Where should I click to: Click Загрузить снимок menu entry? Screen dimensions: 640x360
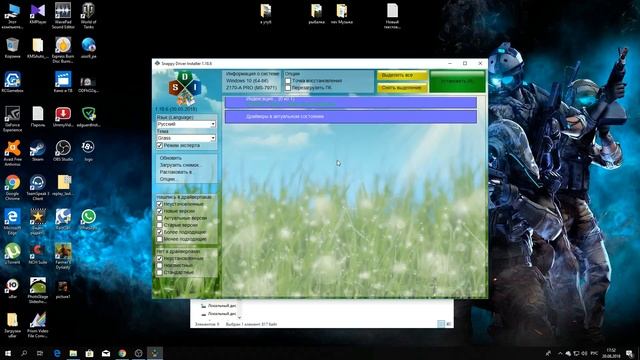(180, 165)
